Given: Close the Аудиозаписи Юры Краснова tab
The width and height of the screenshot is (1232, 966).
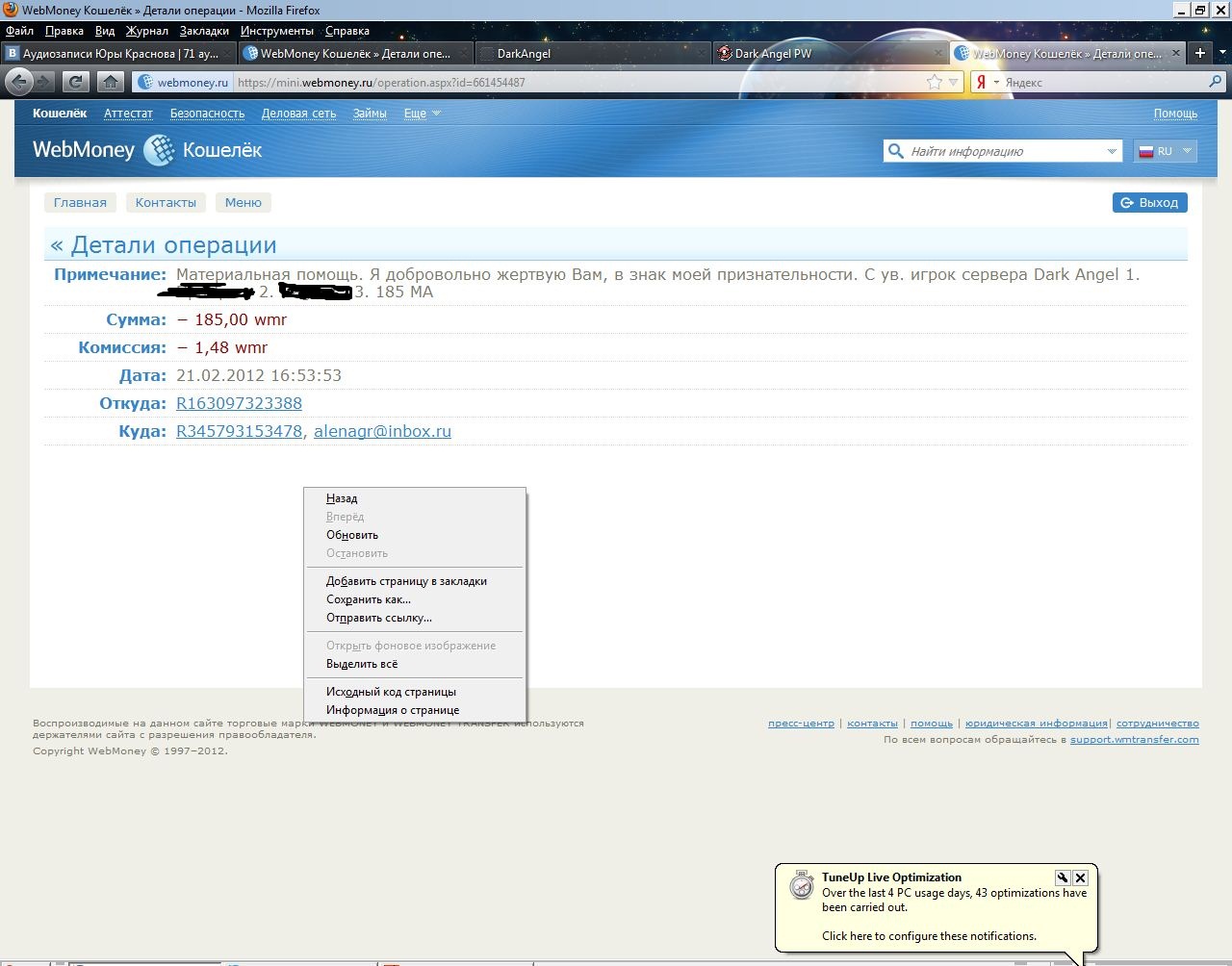Looking at the screenshot, I should pos(227,54).
